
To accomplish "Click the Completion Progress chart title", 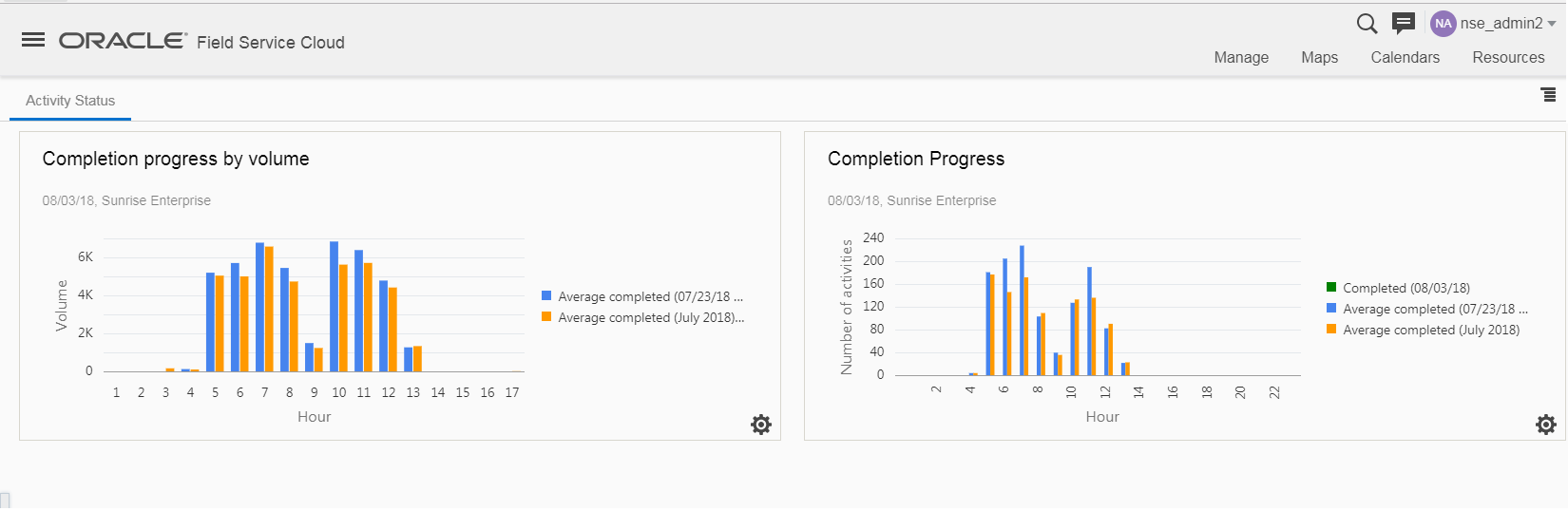I will (x=915, y=159).
